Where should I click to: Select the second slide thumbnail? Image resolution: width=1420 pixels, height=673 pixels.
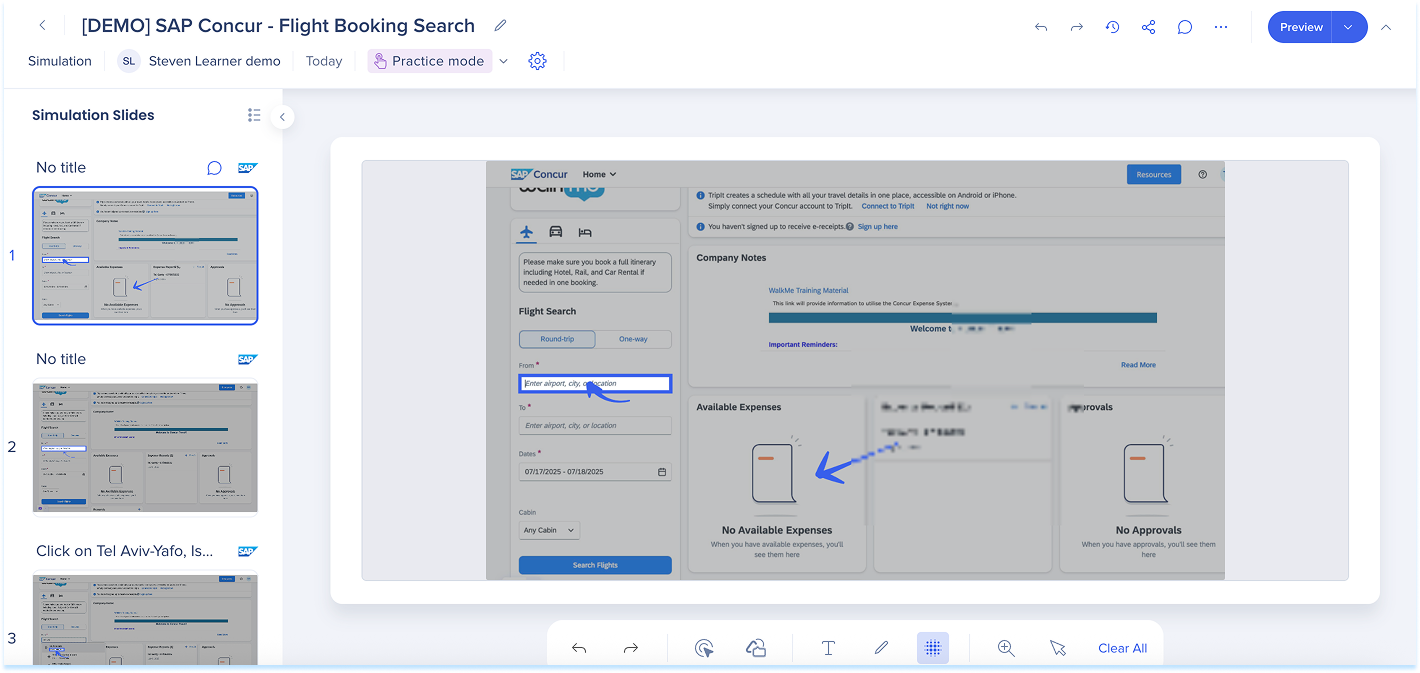pyautogui.click(x=145, y=447)
